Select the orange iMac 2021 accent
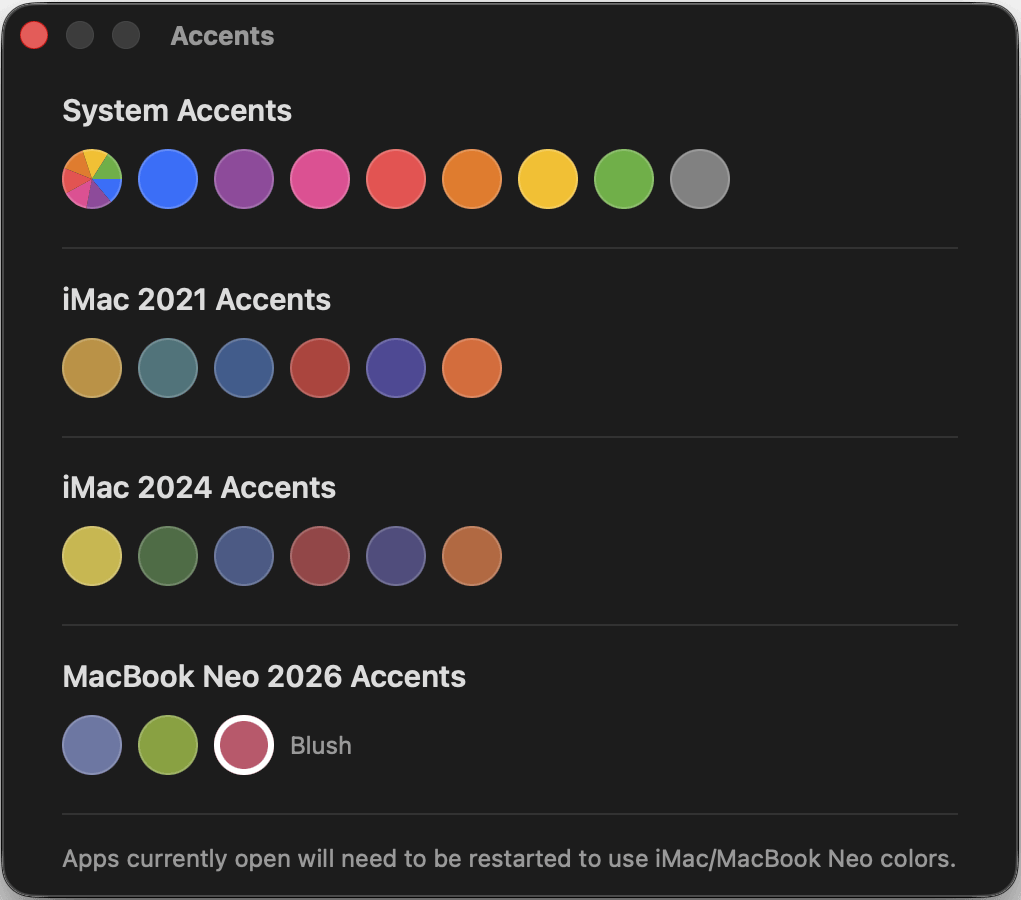 click(472, 368)
